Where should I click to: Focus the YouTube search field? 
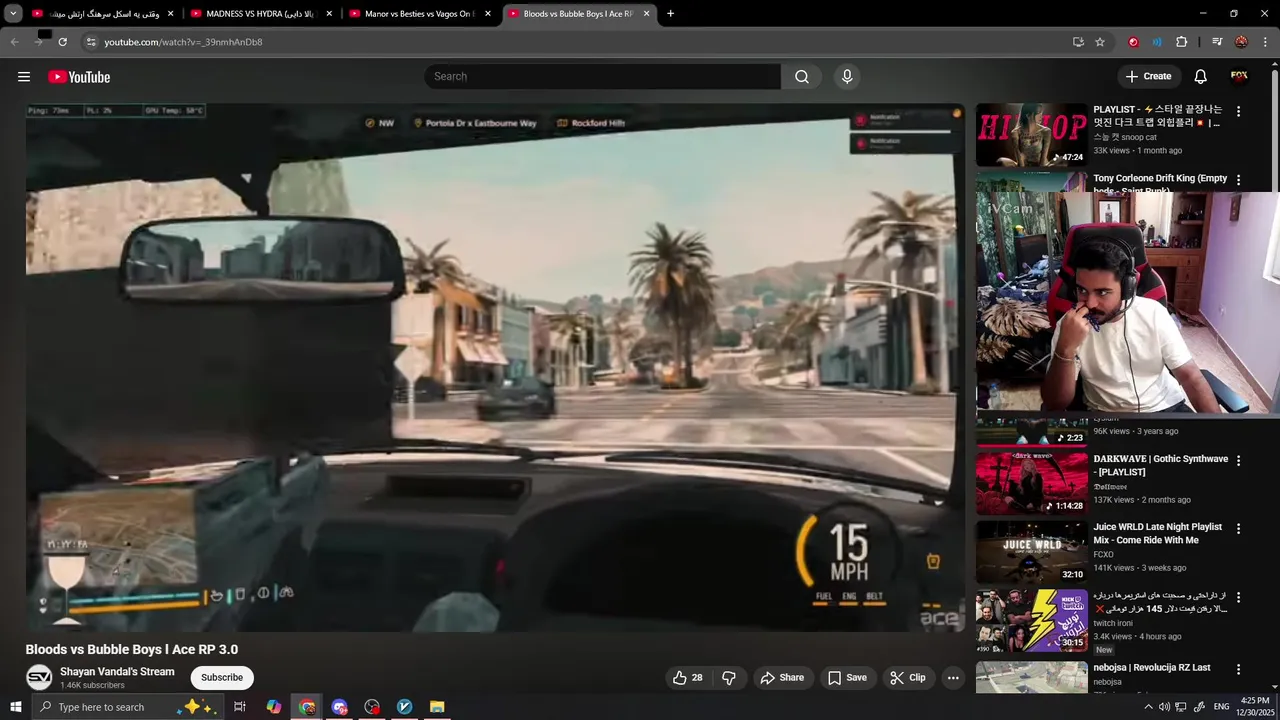602,77
